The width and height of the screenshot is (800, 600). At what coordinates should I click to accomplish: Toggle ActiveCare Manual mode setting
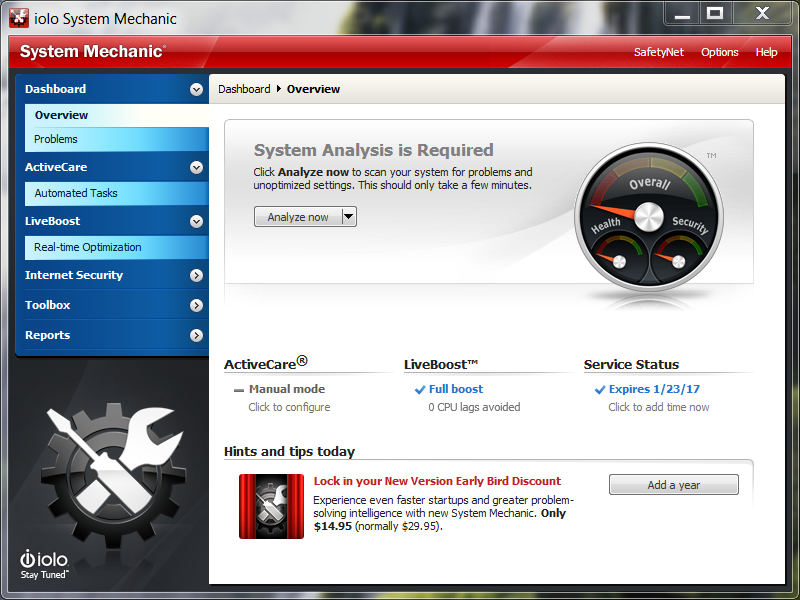click(x=286, y=389)
